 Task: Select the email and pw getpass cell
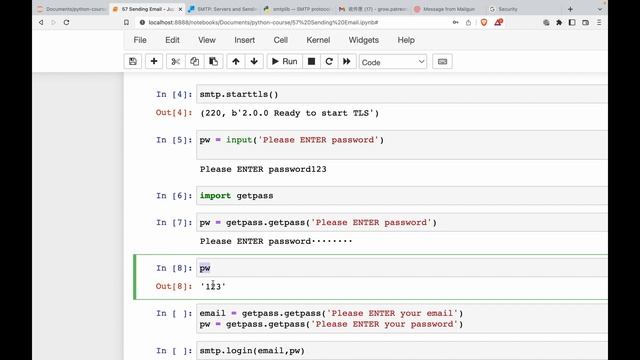402,319
